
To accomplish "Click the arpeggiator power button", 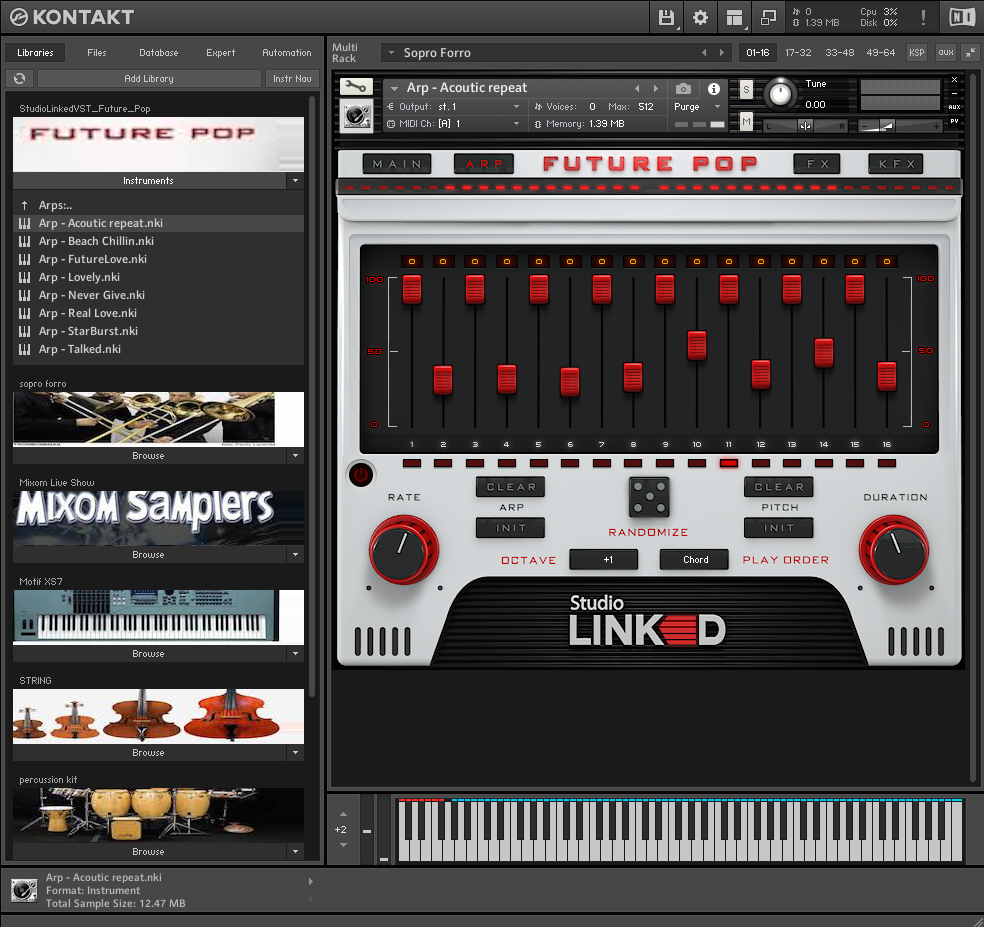I will [x=361, y=474].
